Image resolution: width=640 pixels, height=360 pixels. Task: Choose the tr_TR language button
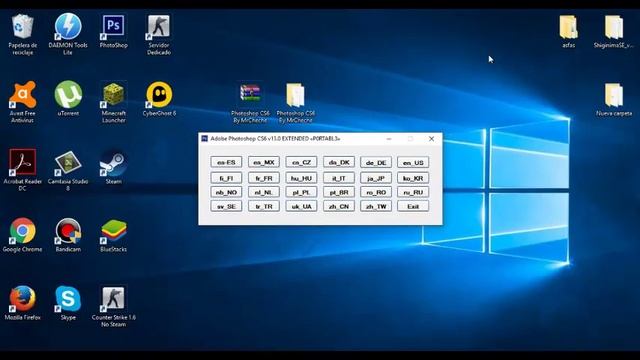coord(264,206)
